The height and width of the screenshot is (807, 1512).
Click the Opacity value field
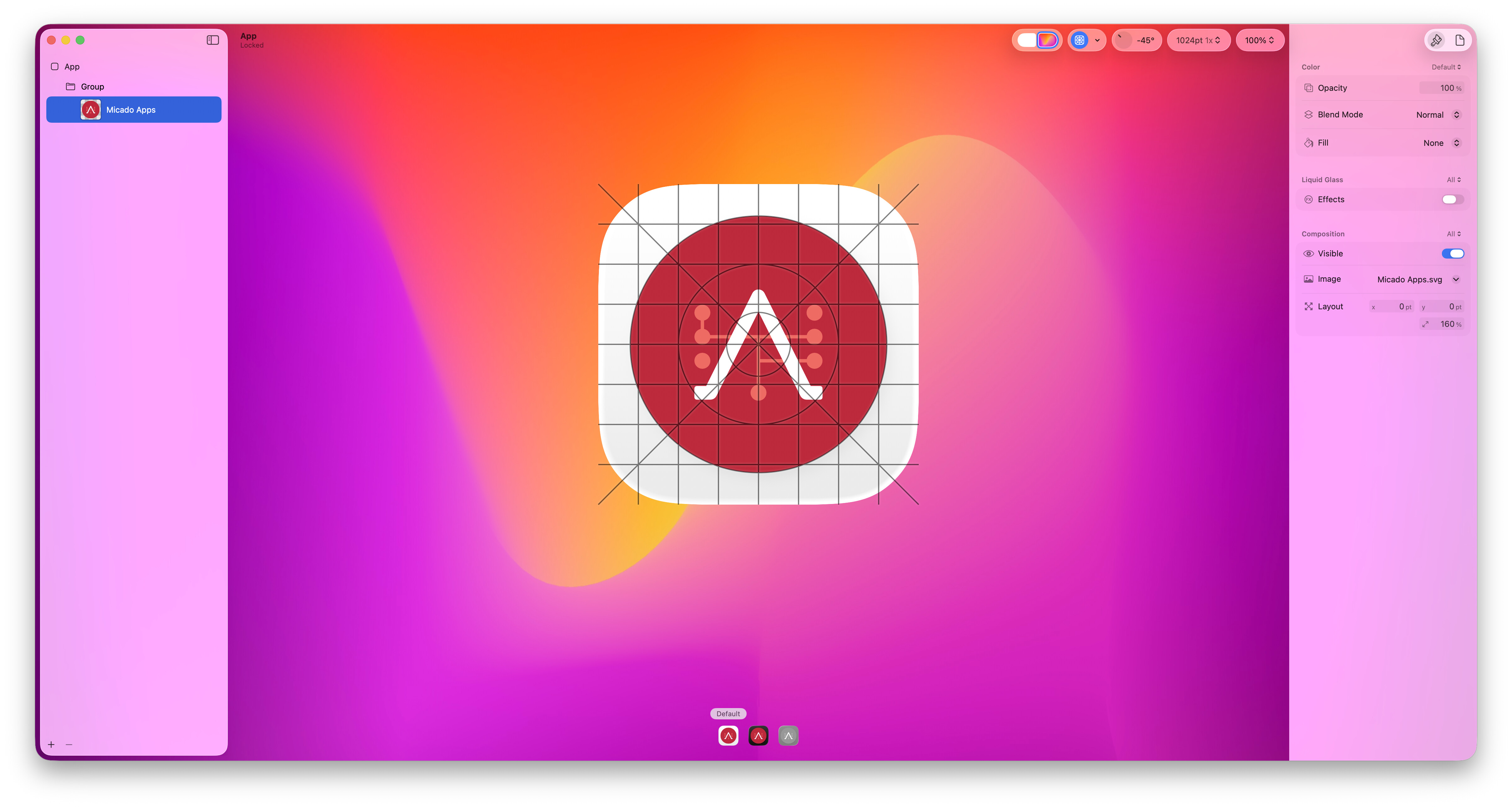(x=1441, y=88)
